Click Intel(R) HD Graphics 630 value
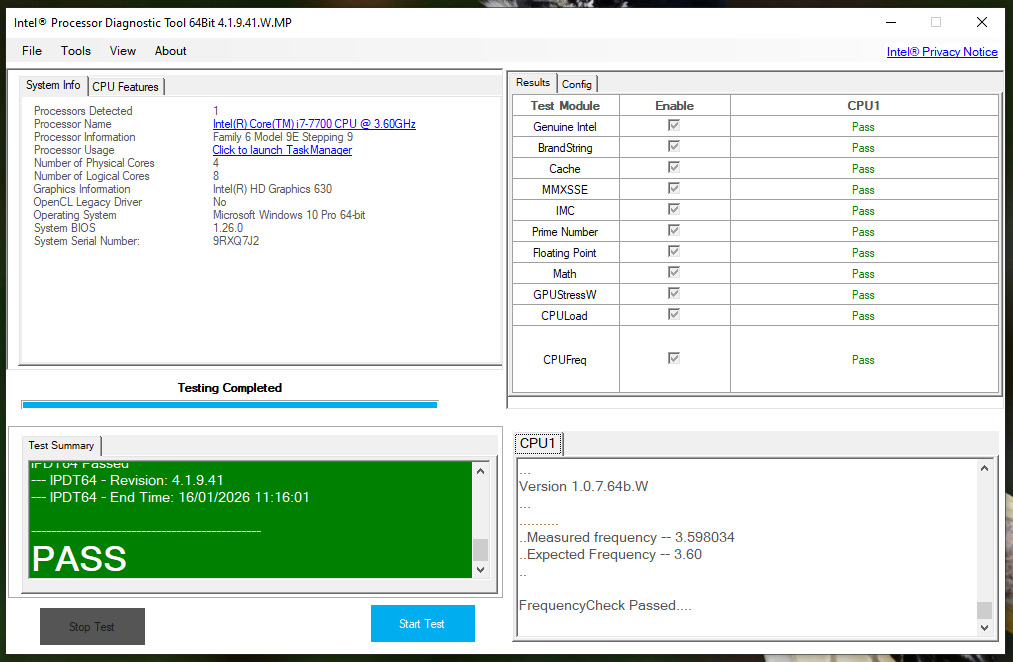Screen dimensions: 1013x662 click(x=272, y=189)
